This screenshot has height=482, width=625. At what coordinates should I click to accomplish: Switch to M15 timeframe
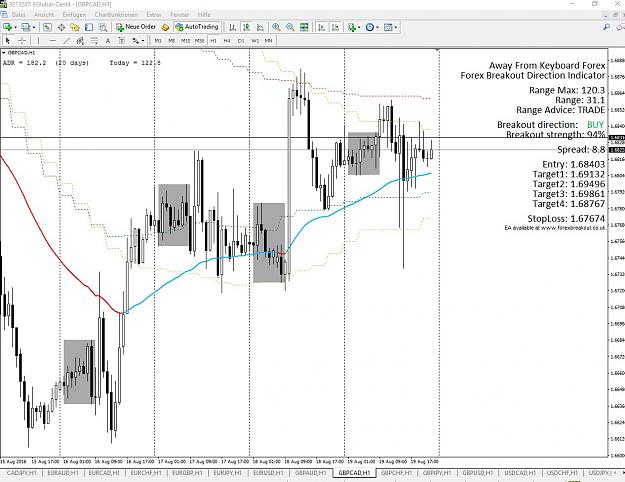[186, 41]
